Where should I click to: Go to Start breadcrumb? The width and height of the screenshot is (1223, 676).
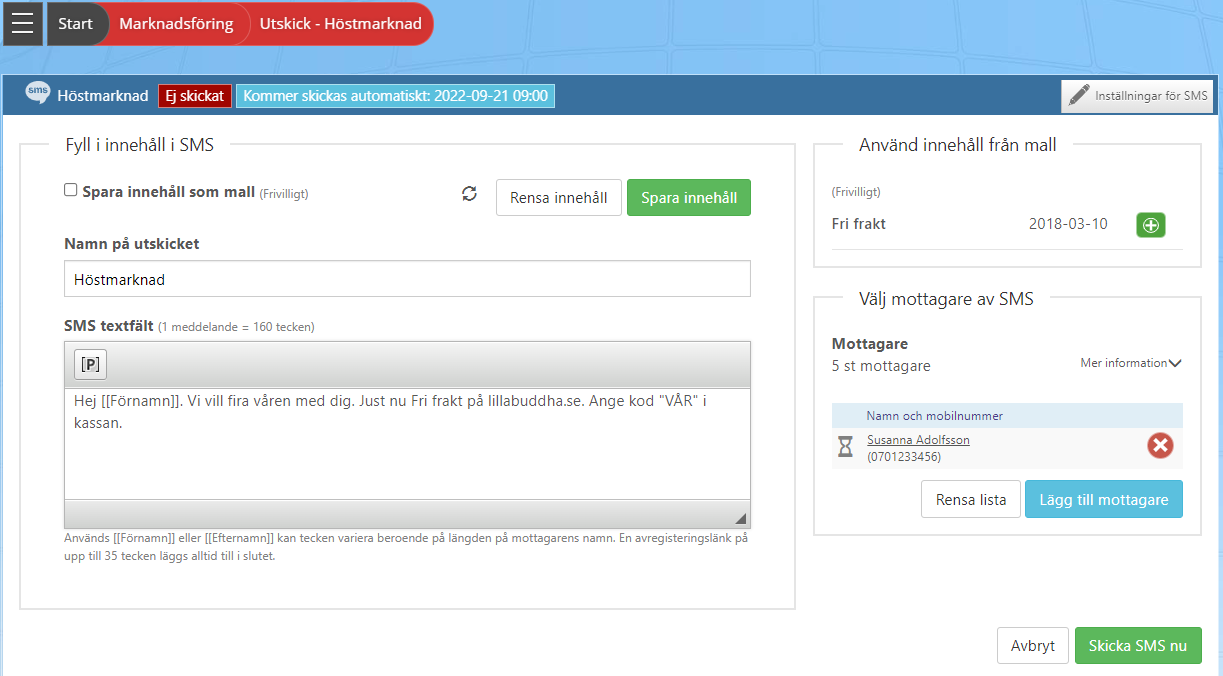coord(75,24)
